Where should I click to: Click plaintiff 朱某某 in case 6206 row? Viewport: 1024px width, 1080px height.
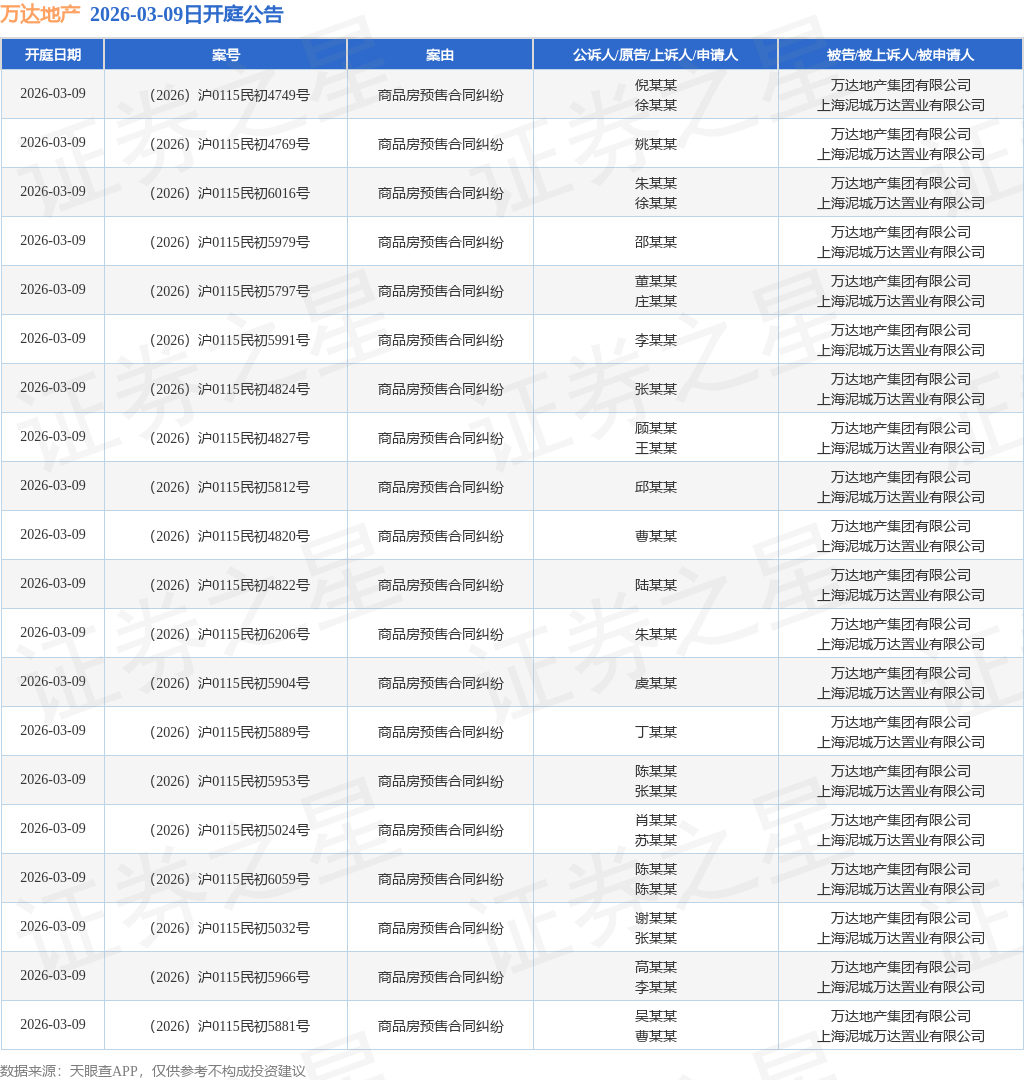656,634
